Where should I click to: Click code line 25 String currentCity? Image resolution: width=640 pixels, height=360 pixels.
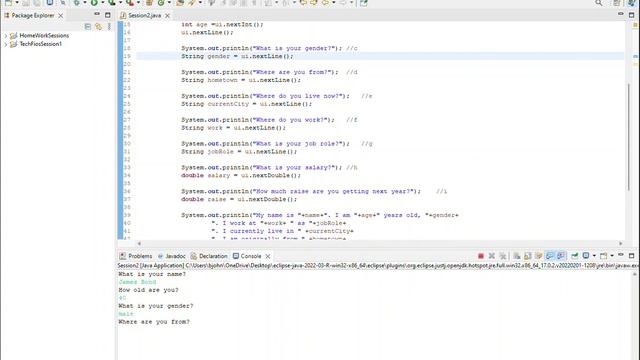tap(247, 104)
